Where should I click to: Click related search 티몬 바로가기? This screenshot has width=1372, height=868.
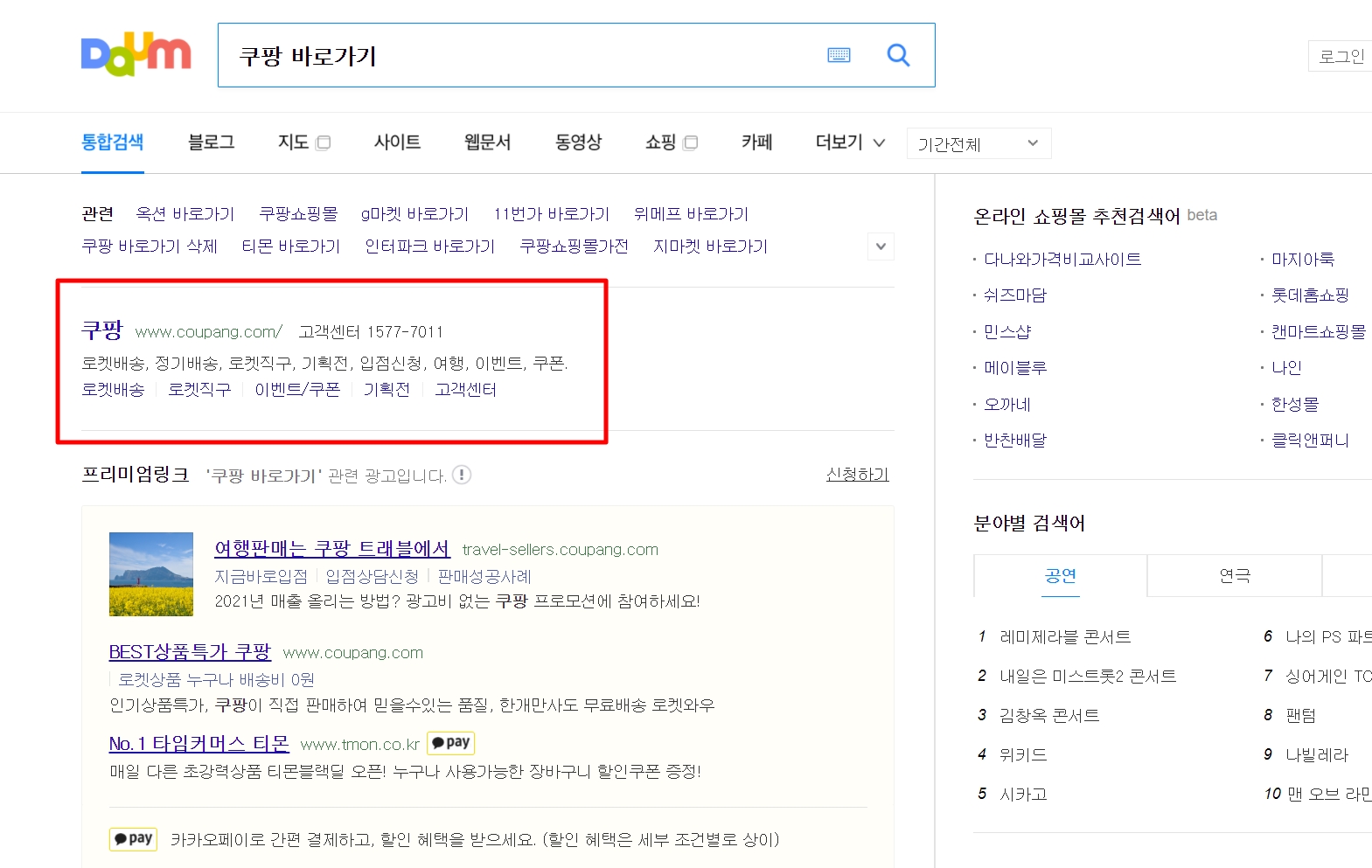(x=291, y=247)
